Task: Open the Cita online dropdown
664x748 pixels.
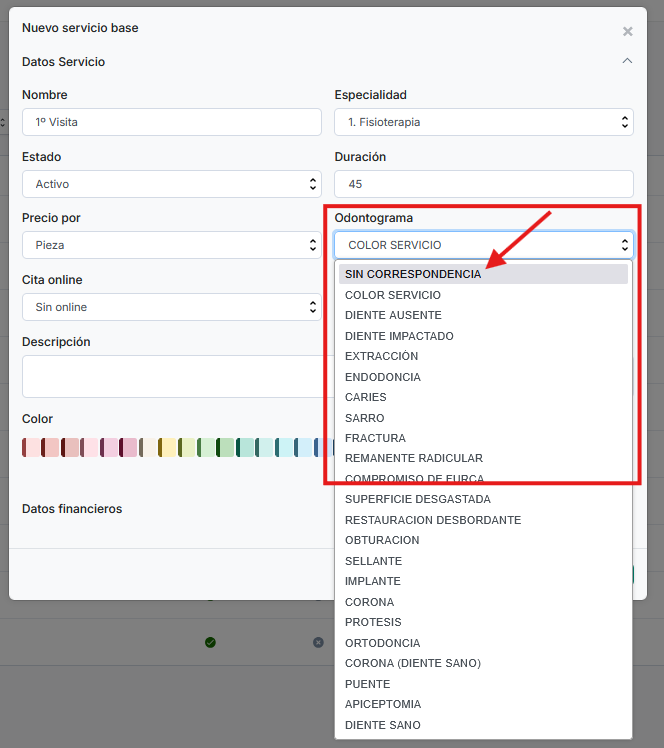Action: pos(171,307)
